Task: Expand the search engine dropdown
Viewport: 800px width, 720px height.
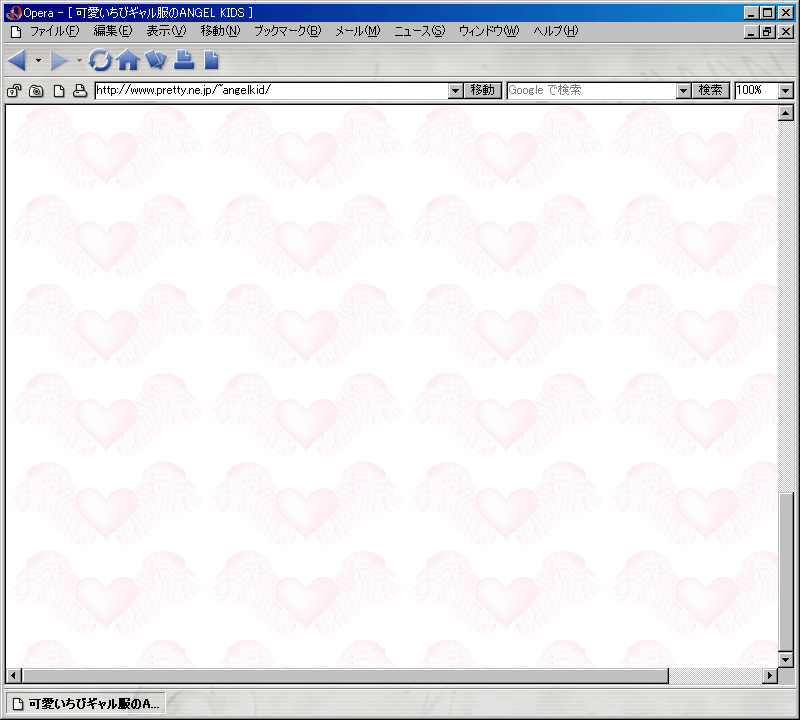Action: coord(684,91)
